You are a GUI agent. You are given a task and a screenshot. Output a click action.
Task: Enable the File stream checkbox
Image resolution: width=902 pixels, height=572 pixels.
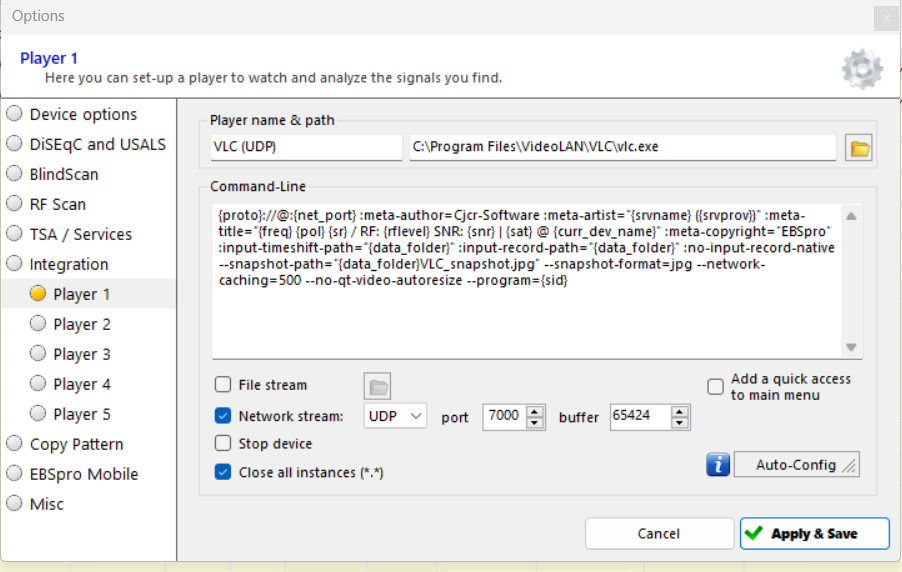[x=223, y=385]
